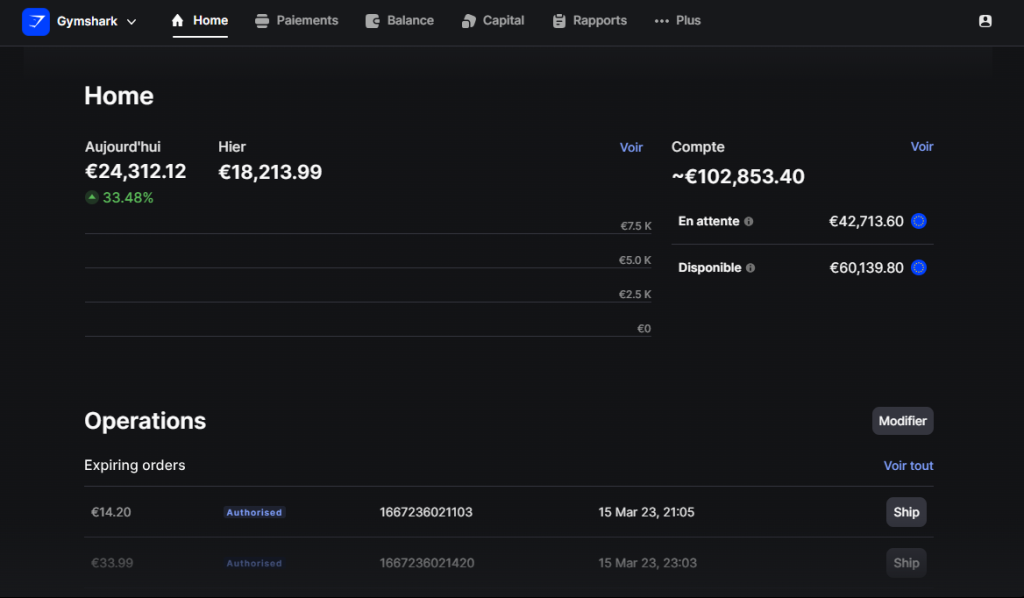The width and height of the screenshot is (1024, 598).
Task: Open the user account profile icon
Action: [x=985, y=21]
